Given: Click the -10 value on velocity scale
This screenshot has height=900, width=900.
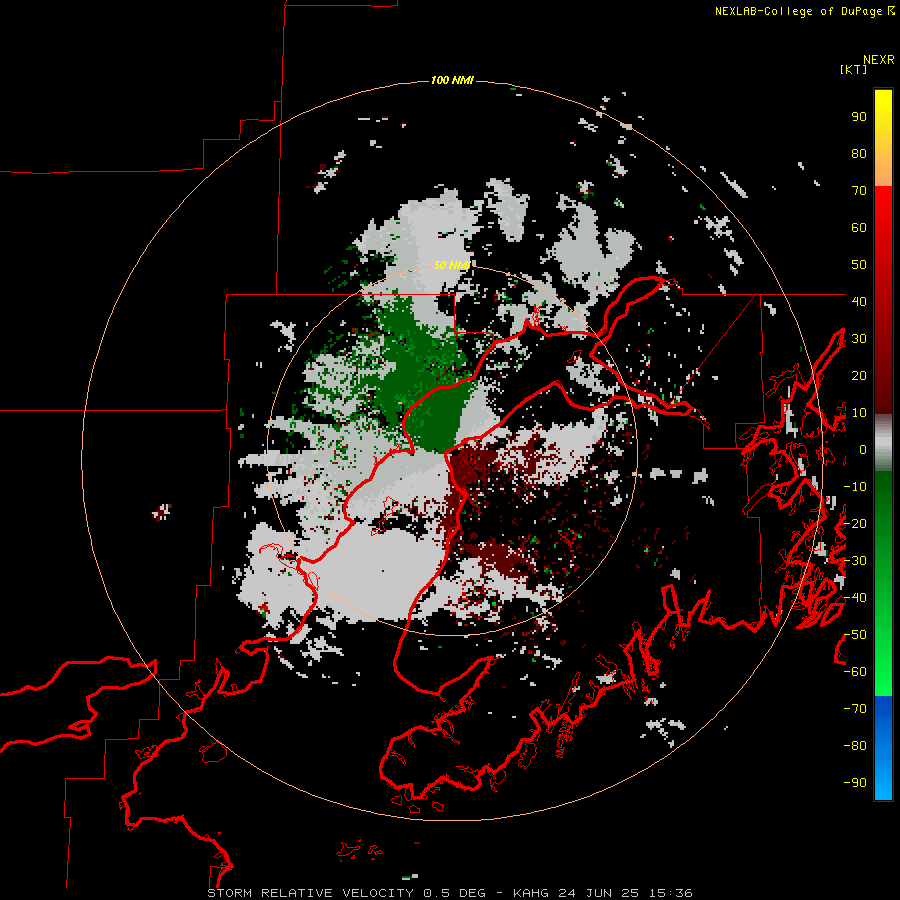Looking at the screenshot, I should (x=855, y=487).
